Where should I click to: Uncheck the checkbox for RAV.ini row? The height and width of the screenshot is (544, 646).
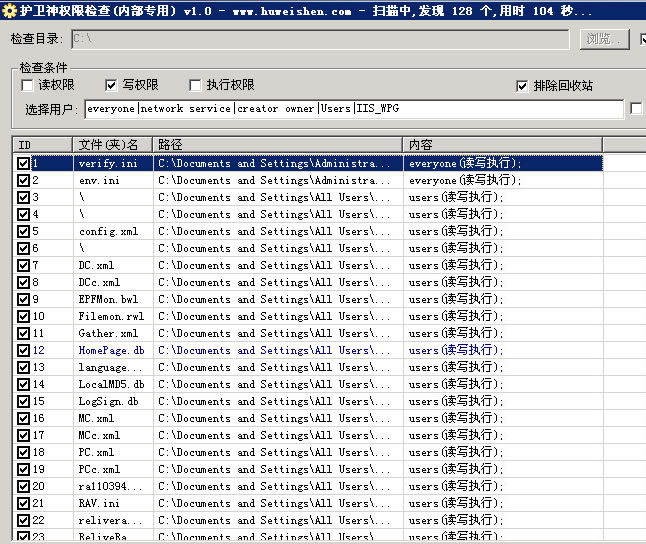coord(24,503)
